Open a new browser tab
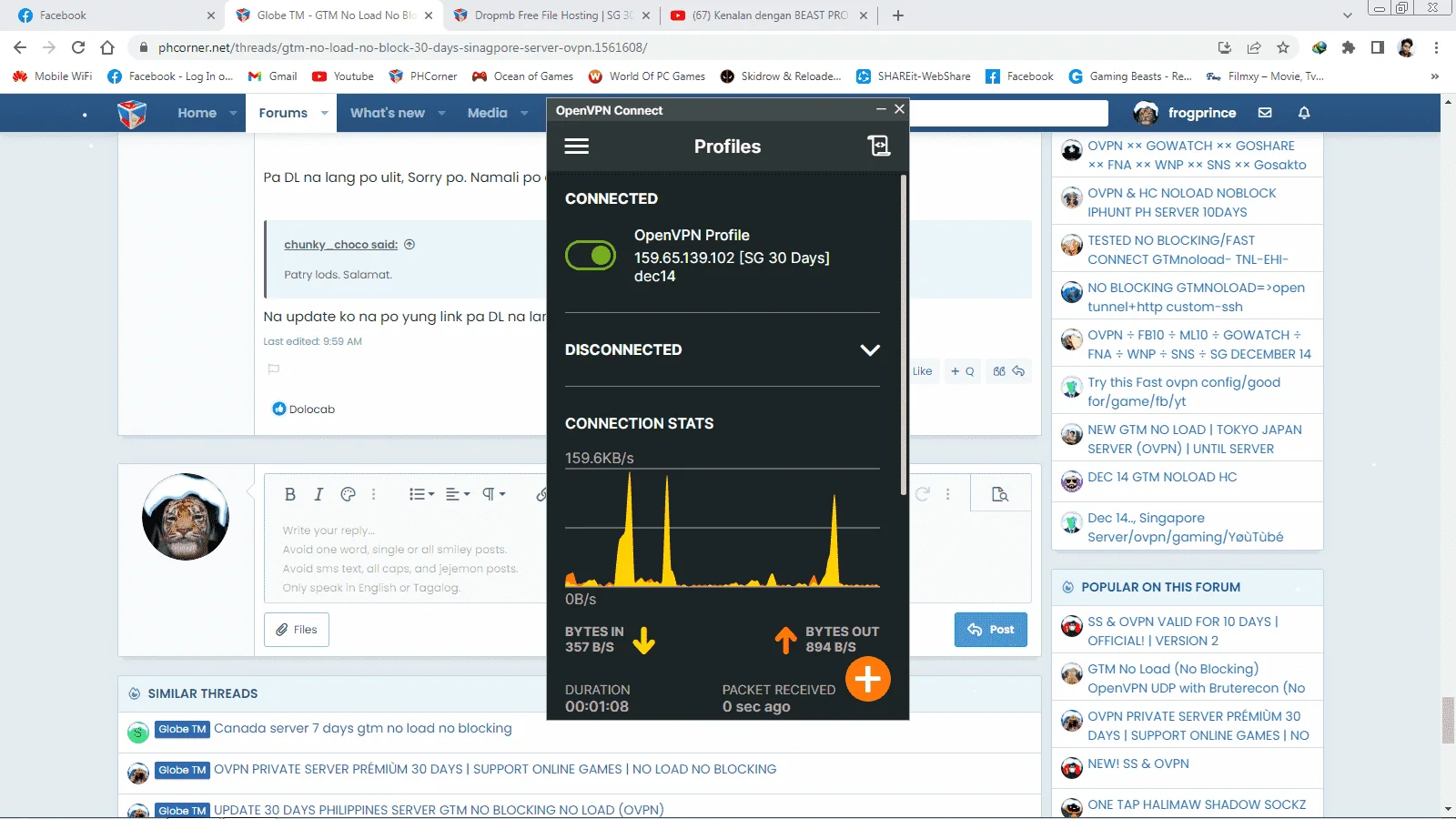The image size is (1456, 819). click(898, 15)
